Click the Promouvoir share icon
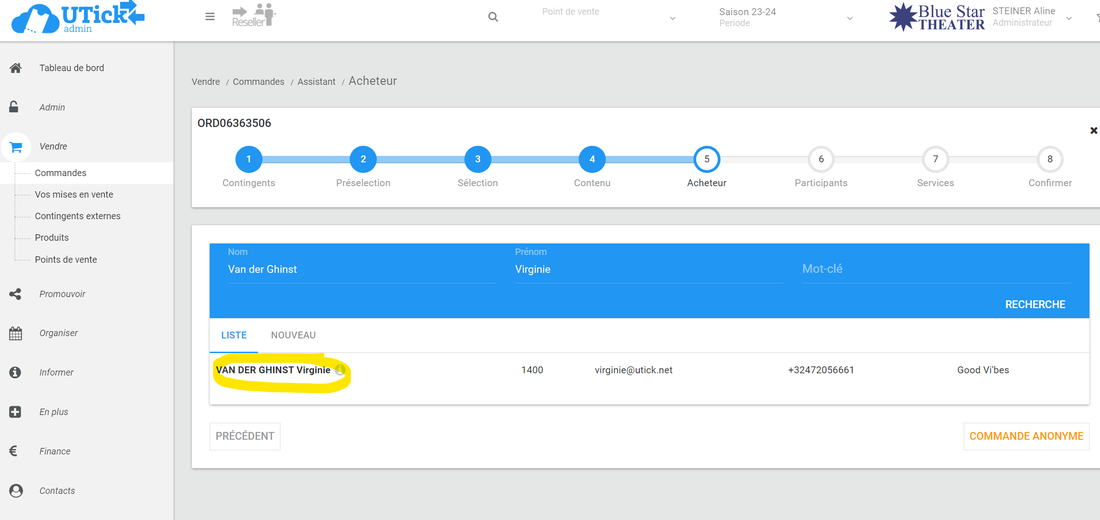1100x520 pixels. (15, 294)
